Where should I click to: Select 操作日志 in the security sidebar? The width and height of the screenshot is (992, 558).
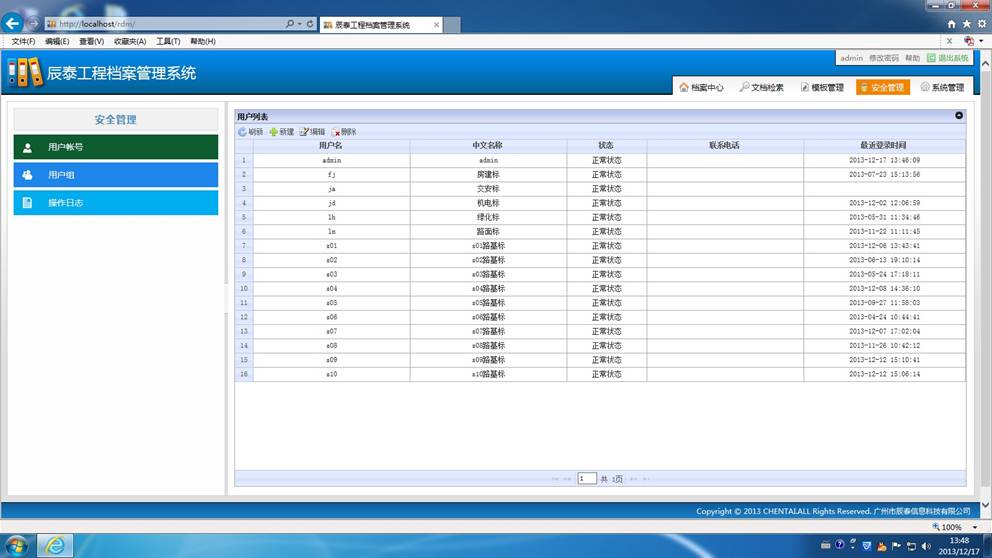(116, 203)
